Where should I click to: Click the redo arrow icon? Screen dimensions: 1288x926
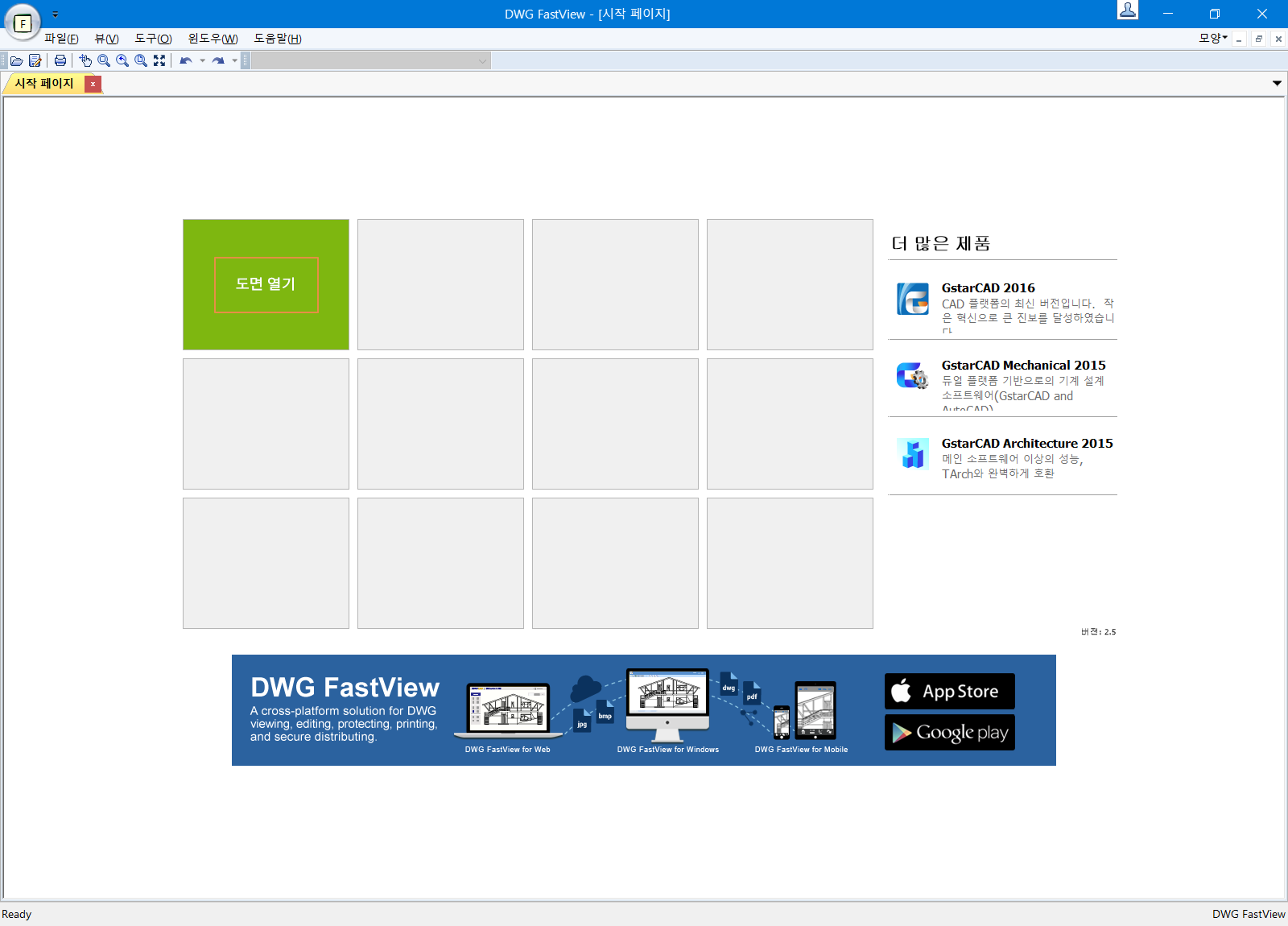218,60
